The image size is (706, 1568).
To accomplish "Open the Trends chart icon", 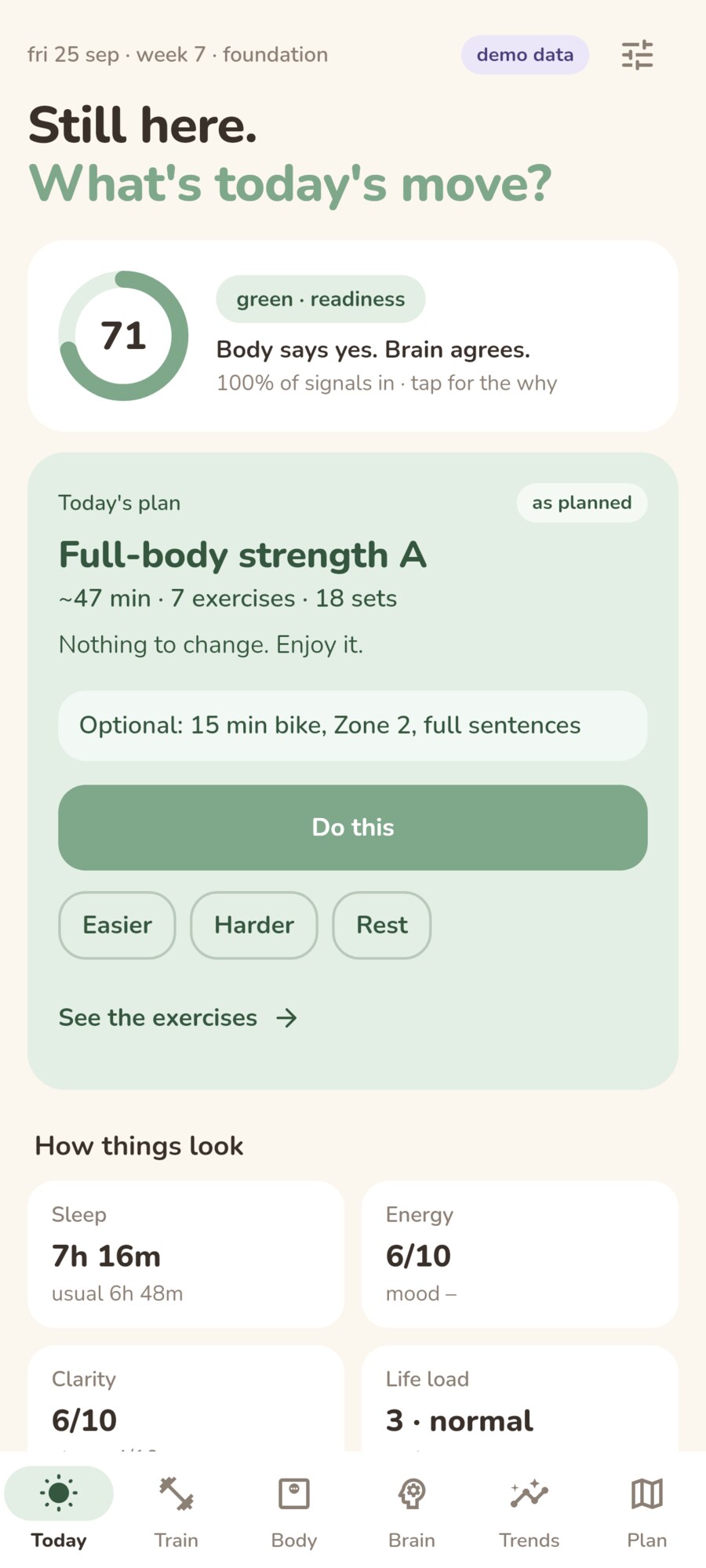I will tap(529, 1493).
